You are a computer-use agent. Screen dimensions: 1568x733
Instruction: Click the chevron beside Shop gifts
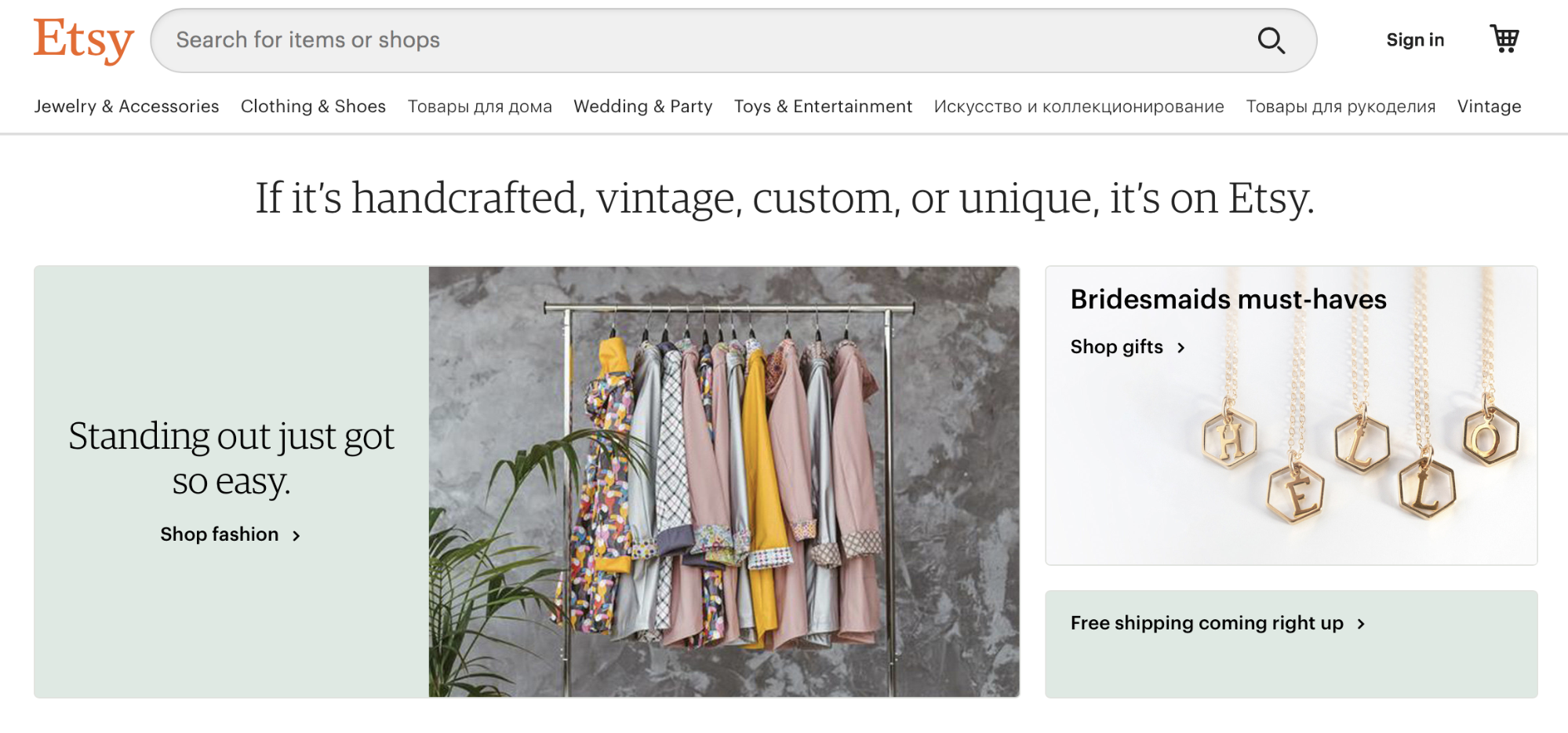click(1181, 348)
